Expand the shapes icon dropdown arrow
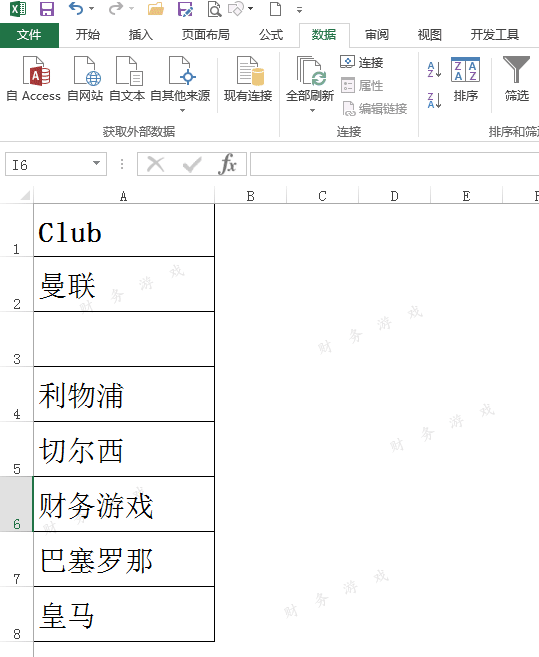The image size is (539, 657). (x=251, y=9)
